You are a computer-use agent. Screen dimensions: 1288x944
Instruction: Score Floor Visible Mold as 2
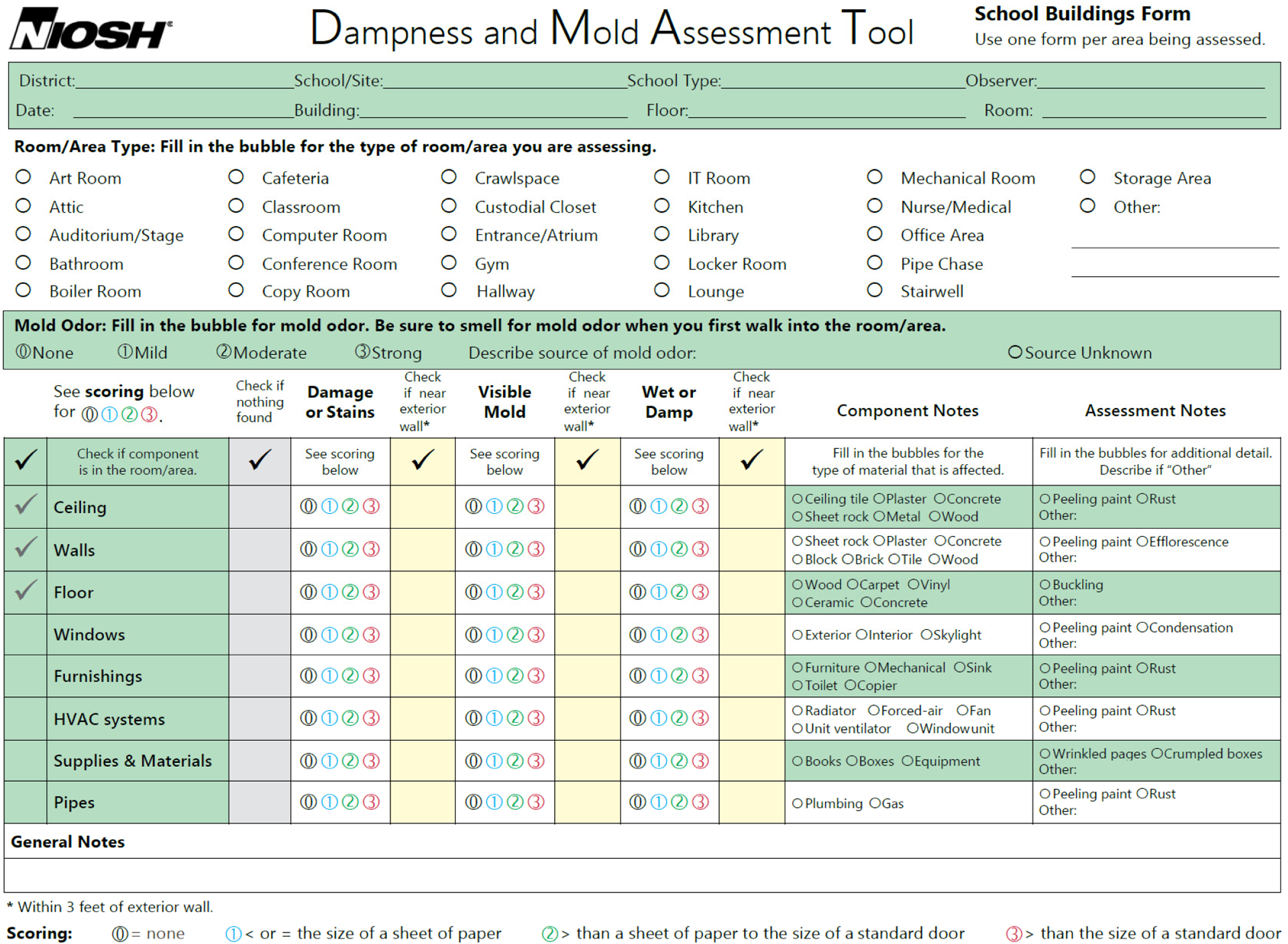(x=515, y=592)
